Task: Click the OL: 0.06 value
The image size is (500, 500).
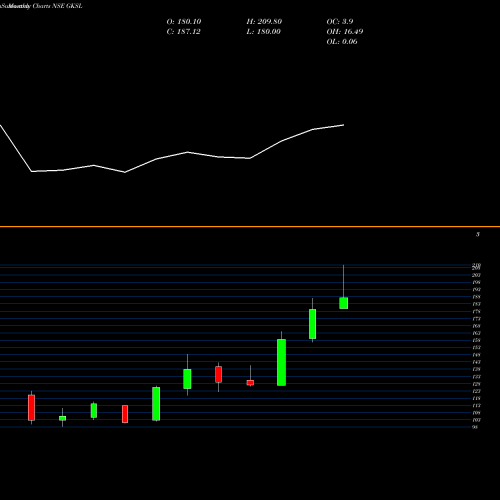Action: pyautogui.click(x=342, y=42)
